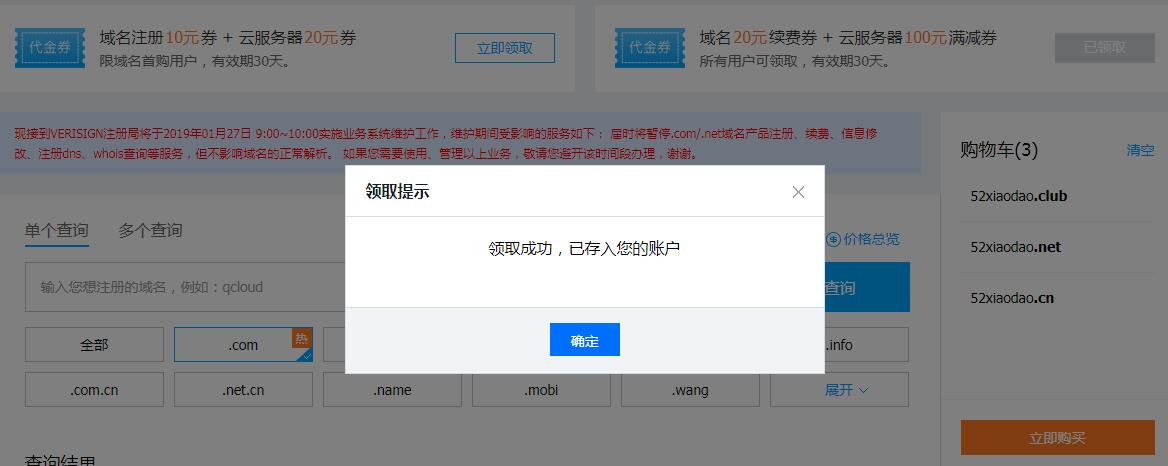This screenshot has width=1168, height=466.
Task: Toggle the .com suffix filter
Action: click(242, 345)
